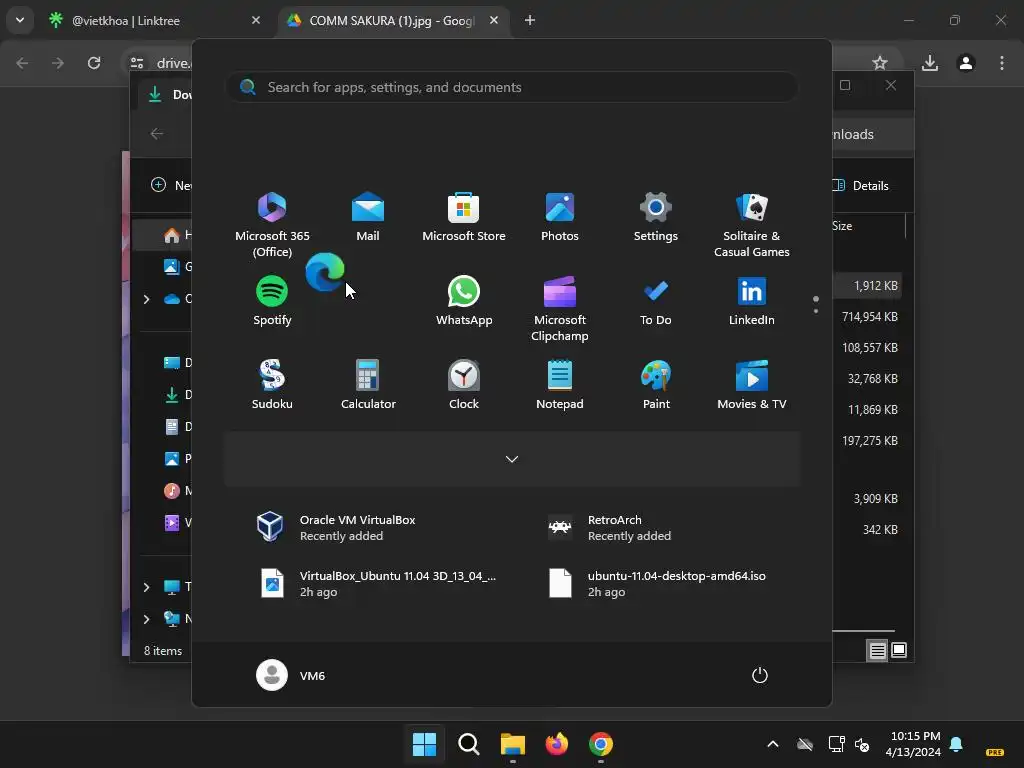This screenshot has width=1024, height=768.
Task: Open Calculator app
Action: pyautogui.click(x=368, y=385)
